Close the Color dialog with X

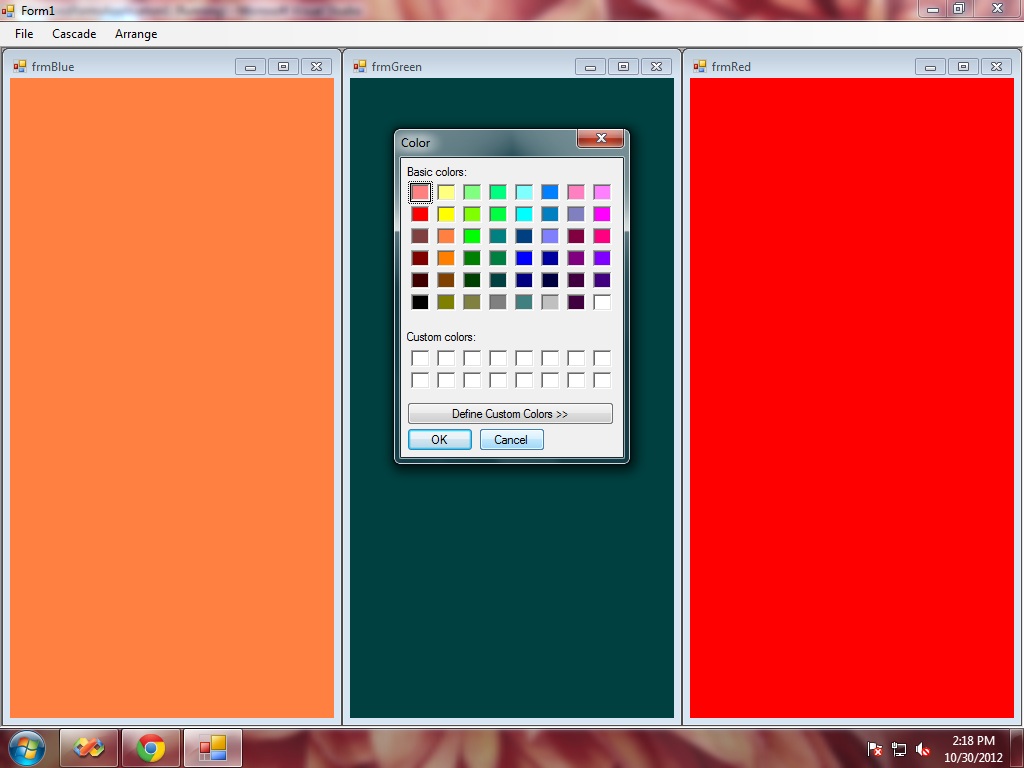(601, 138)
